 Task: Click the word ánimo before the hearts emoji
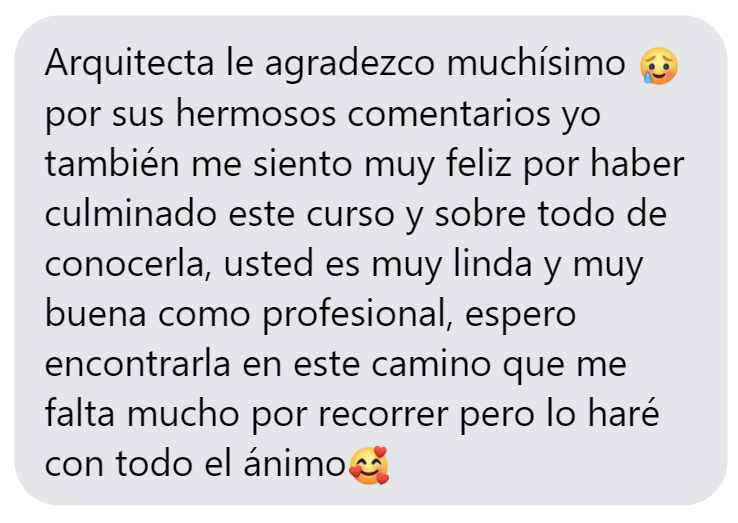coord(295,463)
